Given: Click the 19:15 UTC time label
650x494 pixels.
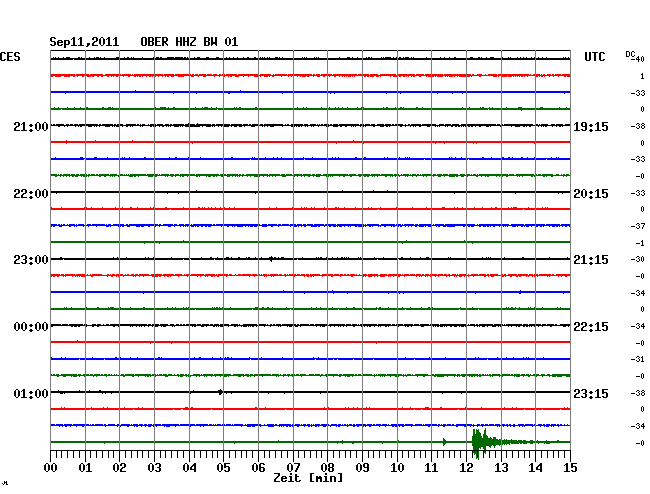Looking at the screenshot, I should coord(591,127).
